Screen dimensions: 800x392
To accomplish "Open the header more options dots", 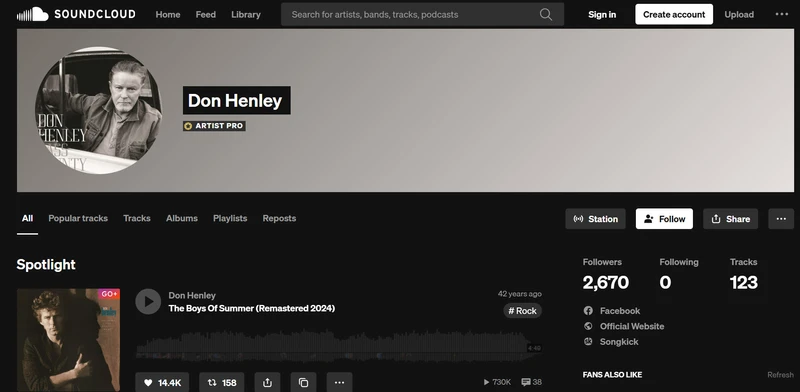I will pos(782,14).
